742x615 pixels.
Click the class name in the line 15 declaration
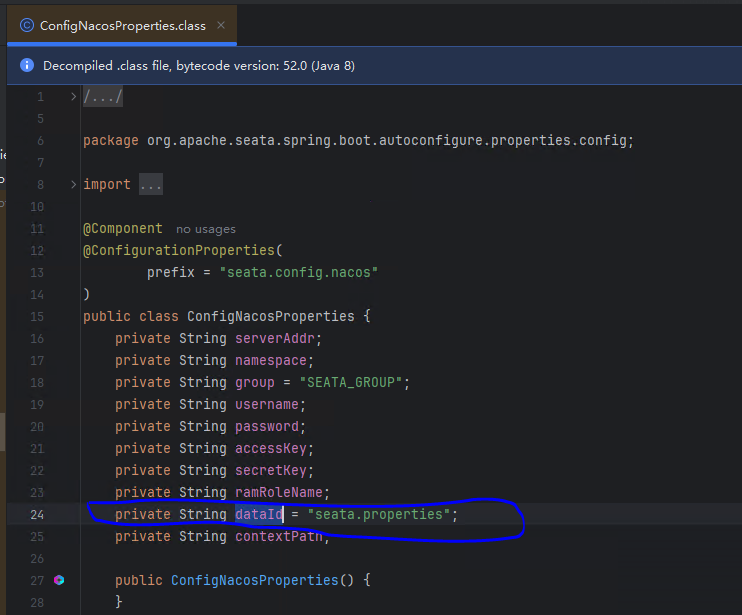coord(270,317)
